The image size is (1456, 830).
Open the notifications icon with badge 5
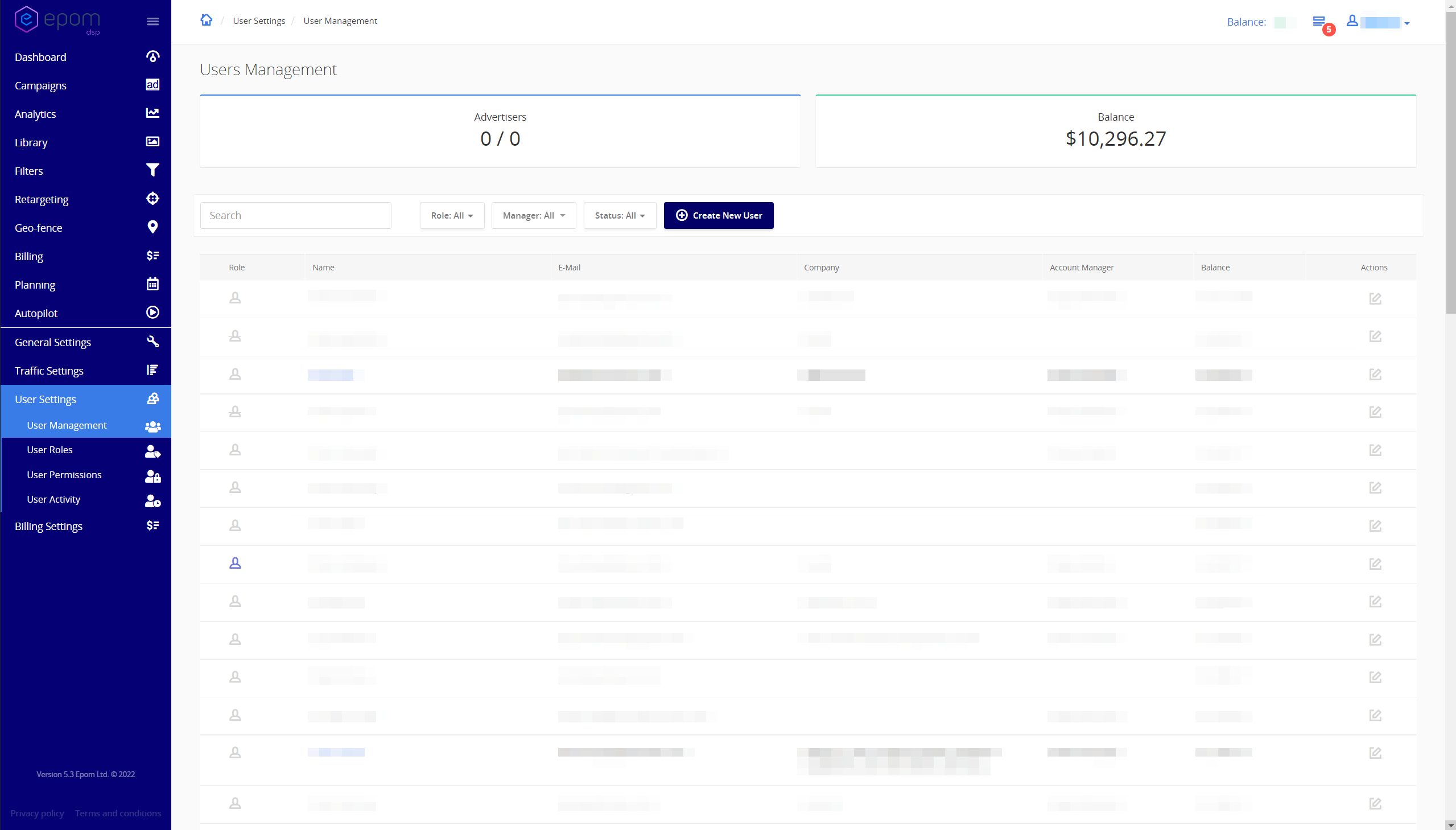(1319, 22)
